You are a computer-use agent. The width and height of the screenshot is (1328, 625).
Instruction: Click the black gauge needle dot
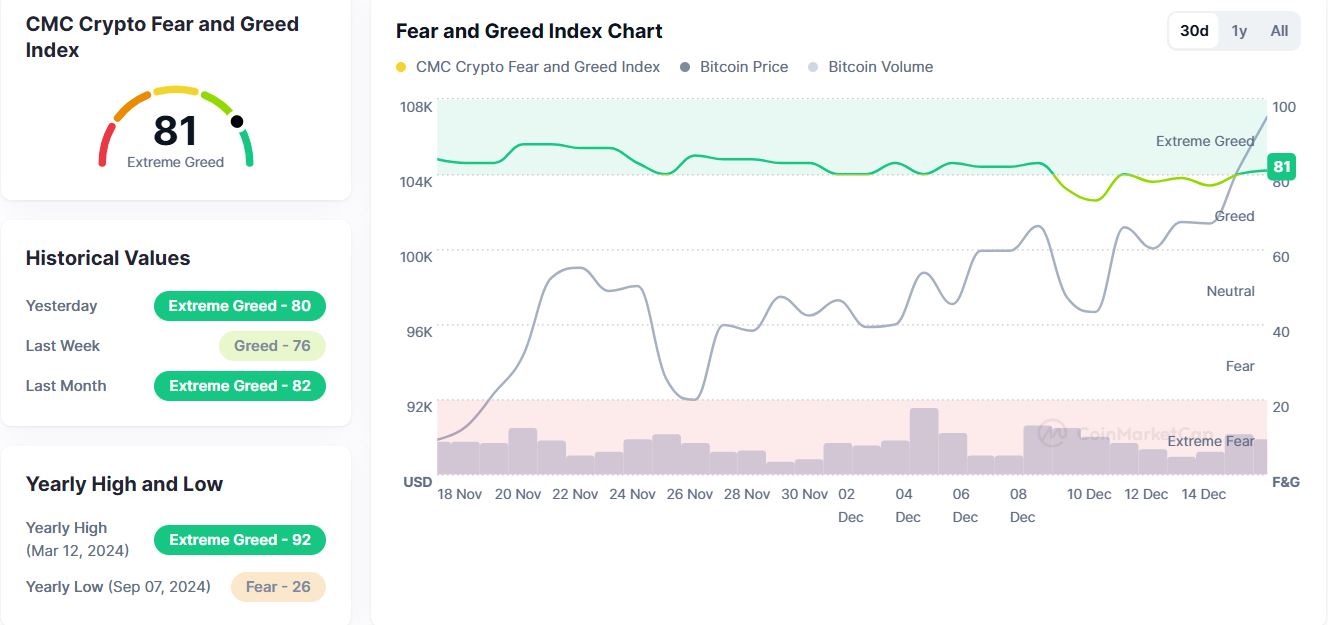click(x=237, y=122)
